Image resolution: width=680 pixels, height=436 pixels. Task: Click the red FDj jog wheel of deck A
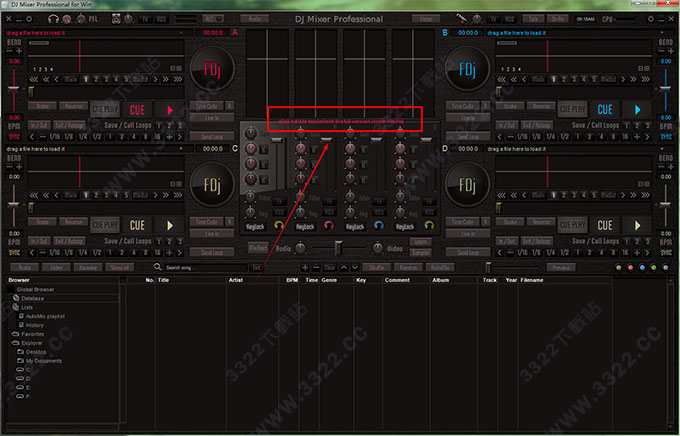tap(212, 69)
